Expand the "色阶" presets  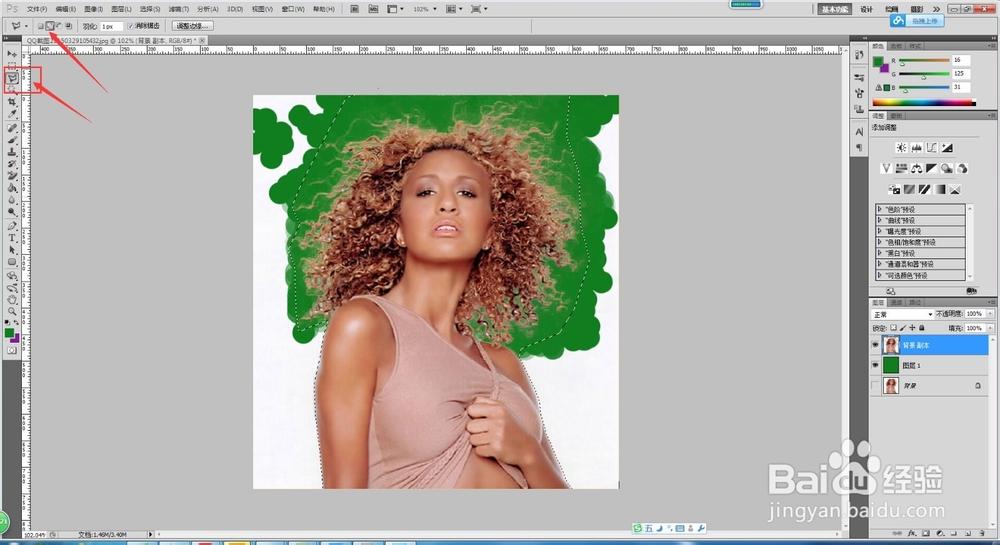point(879,209)
